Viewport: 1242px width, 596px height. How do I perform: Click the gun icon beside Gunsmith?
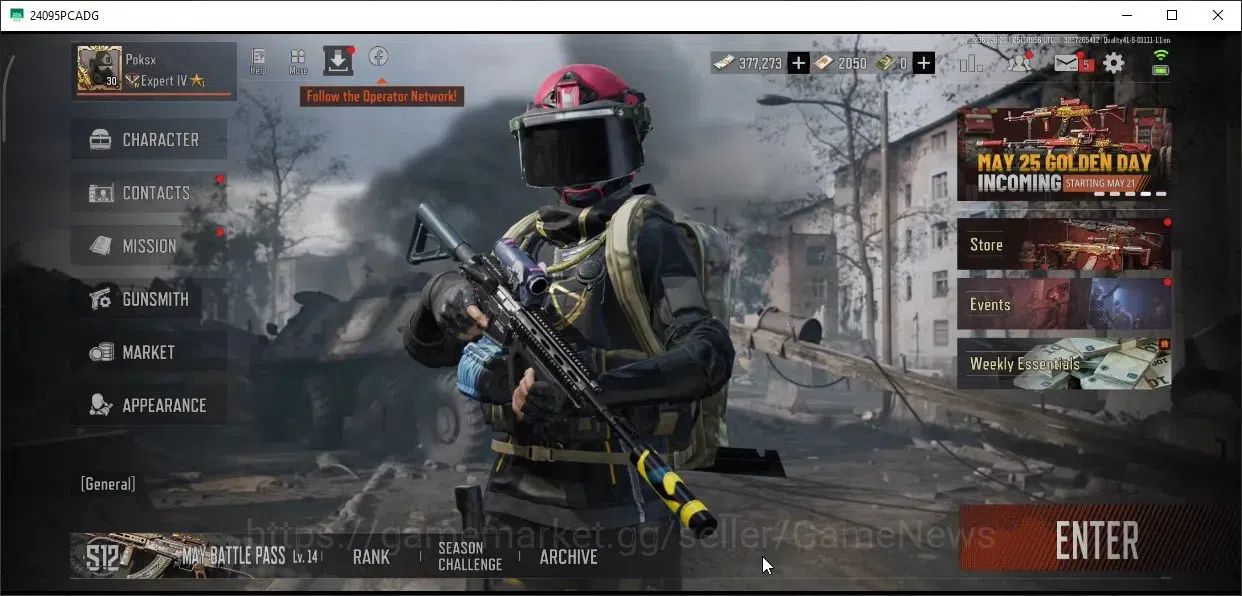(x=100, y=299)
